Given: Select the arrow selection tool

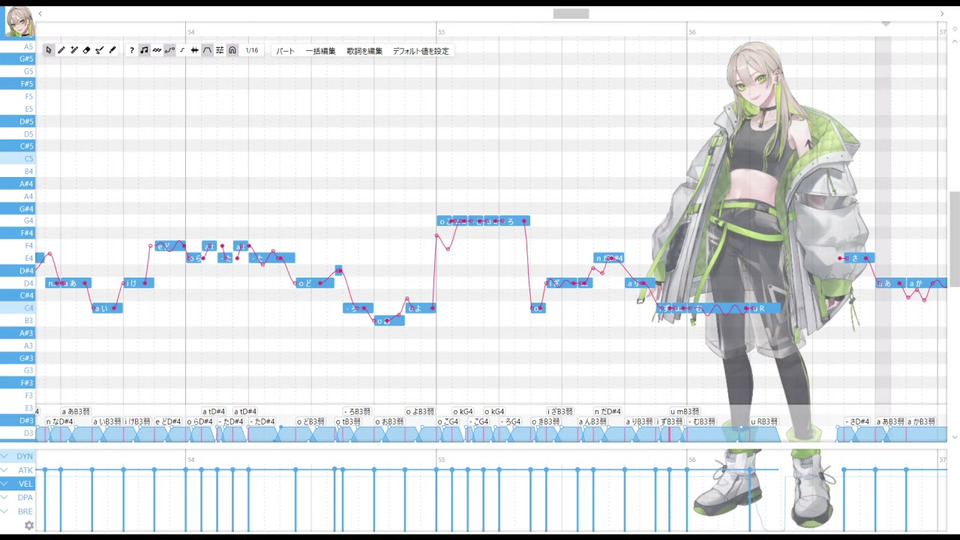Looking at the screenshot, I should coord(48,50).
